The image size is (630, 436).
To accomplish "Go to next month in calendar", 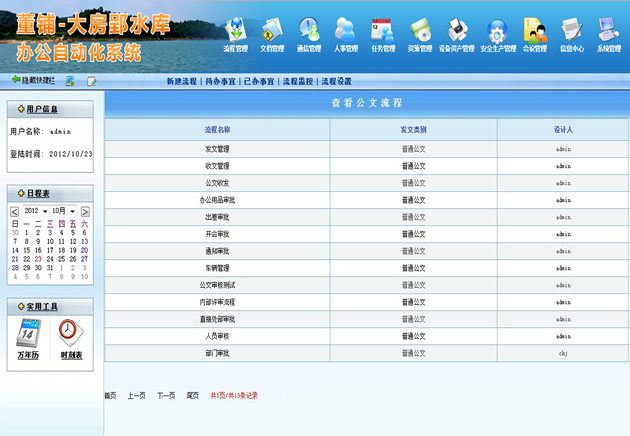I will pos(85,212).
